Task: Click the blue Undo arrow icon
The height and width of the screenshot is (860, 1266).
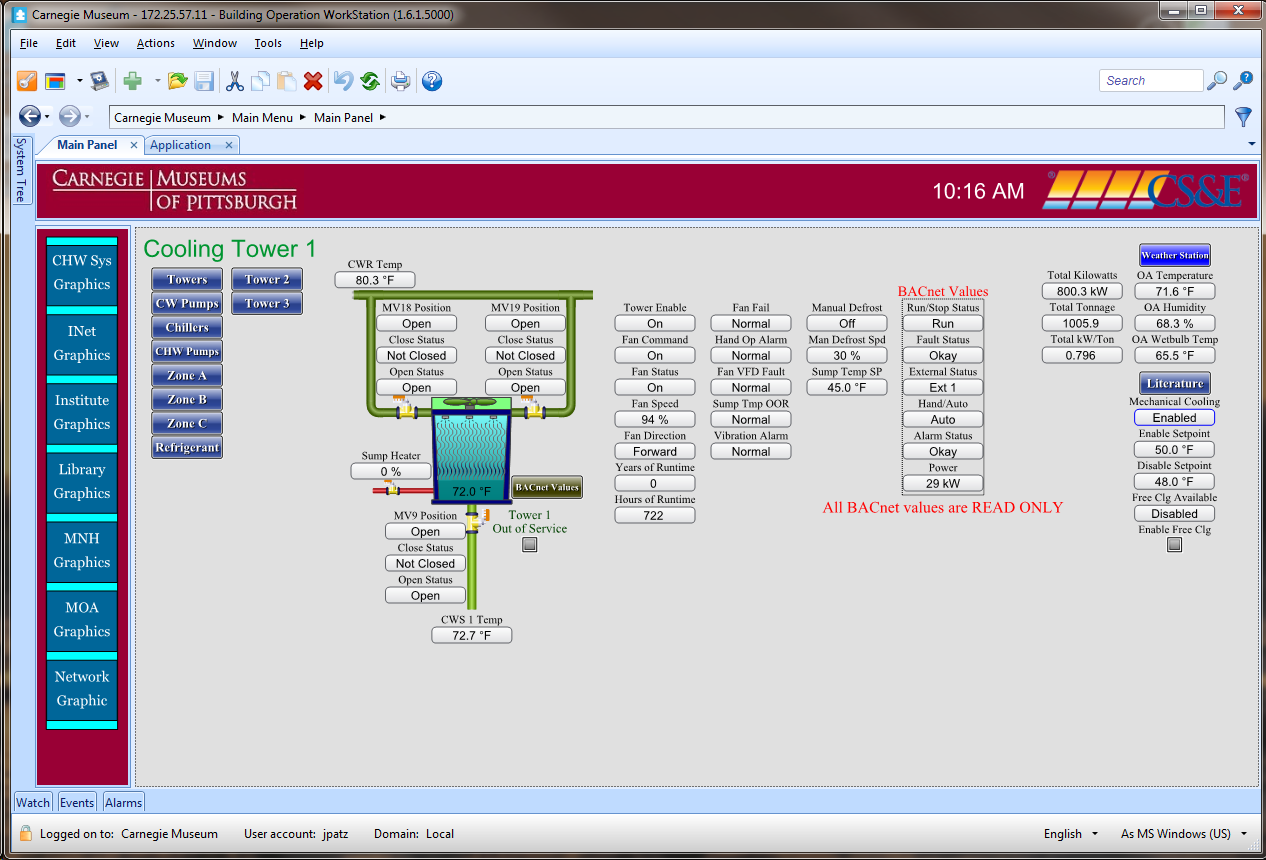Action: click(x=344, y=81)
